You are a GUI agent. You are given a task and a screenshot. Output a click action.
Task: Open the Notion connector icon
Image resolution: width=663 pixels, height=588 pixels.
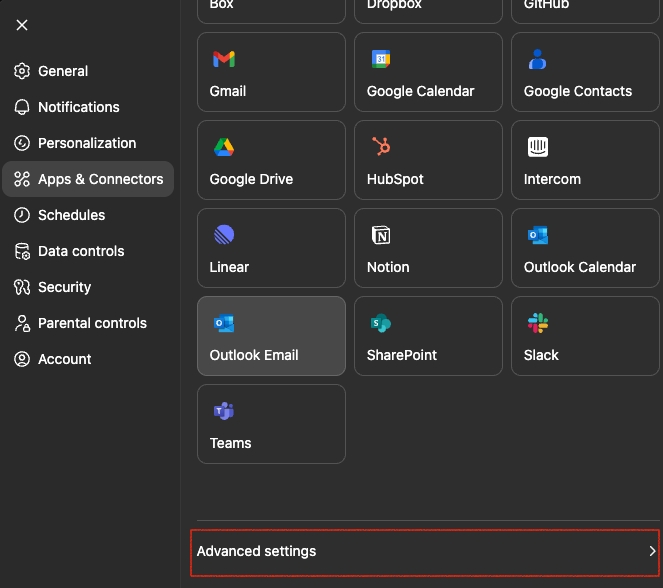[381, 236]
